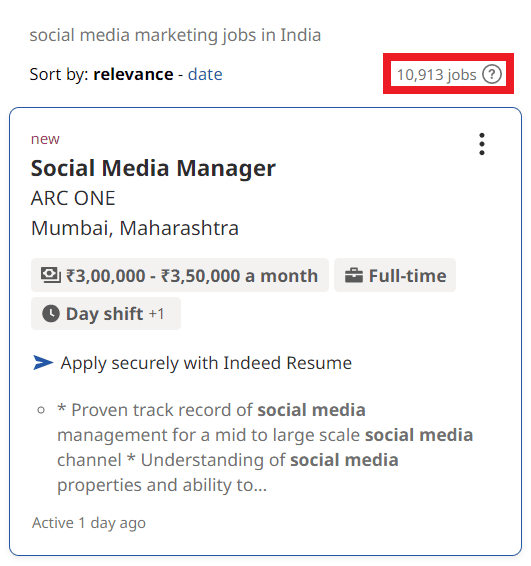The height and width of the screenshot is (566, 531).
Task: Click the 'Active 1 day ago' text
Action: click(89, 523)
